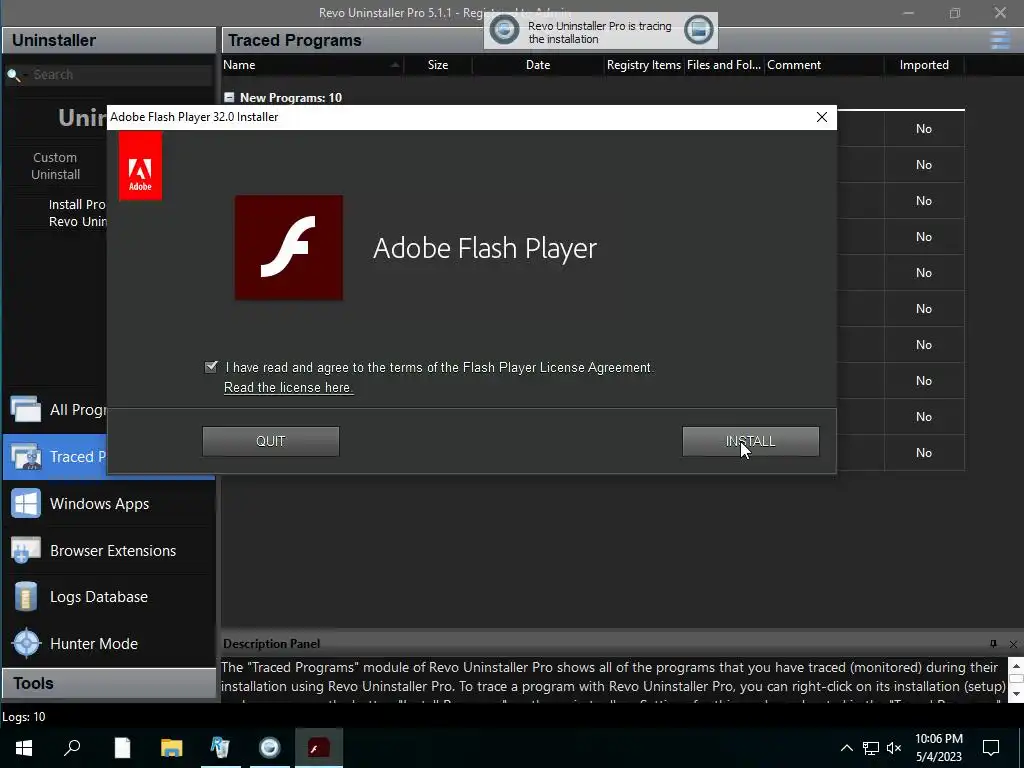Sort by Files and Fol... column
The height and width of the screenshot is (768, 1024).
pos(724,65)
